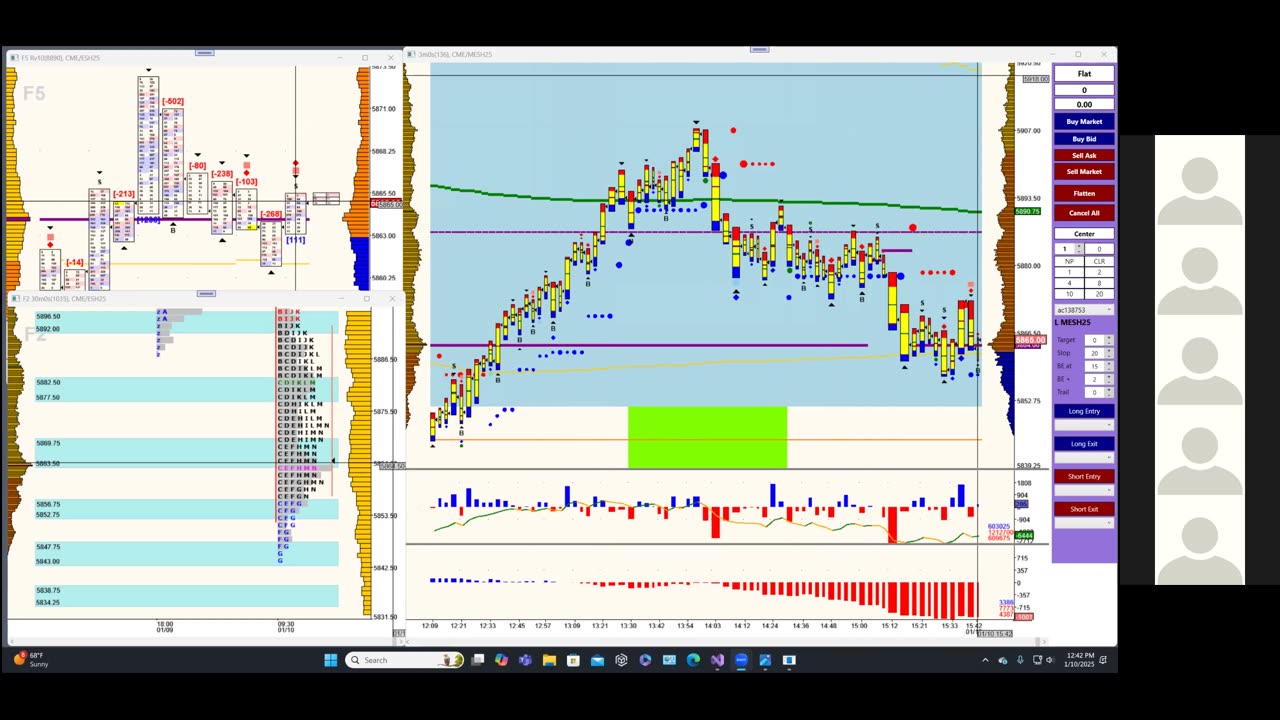The height and width of the screenshot is (720, 1280).
Task: Launch Copilot from the taskbar
Action: pos(501,660)
